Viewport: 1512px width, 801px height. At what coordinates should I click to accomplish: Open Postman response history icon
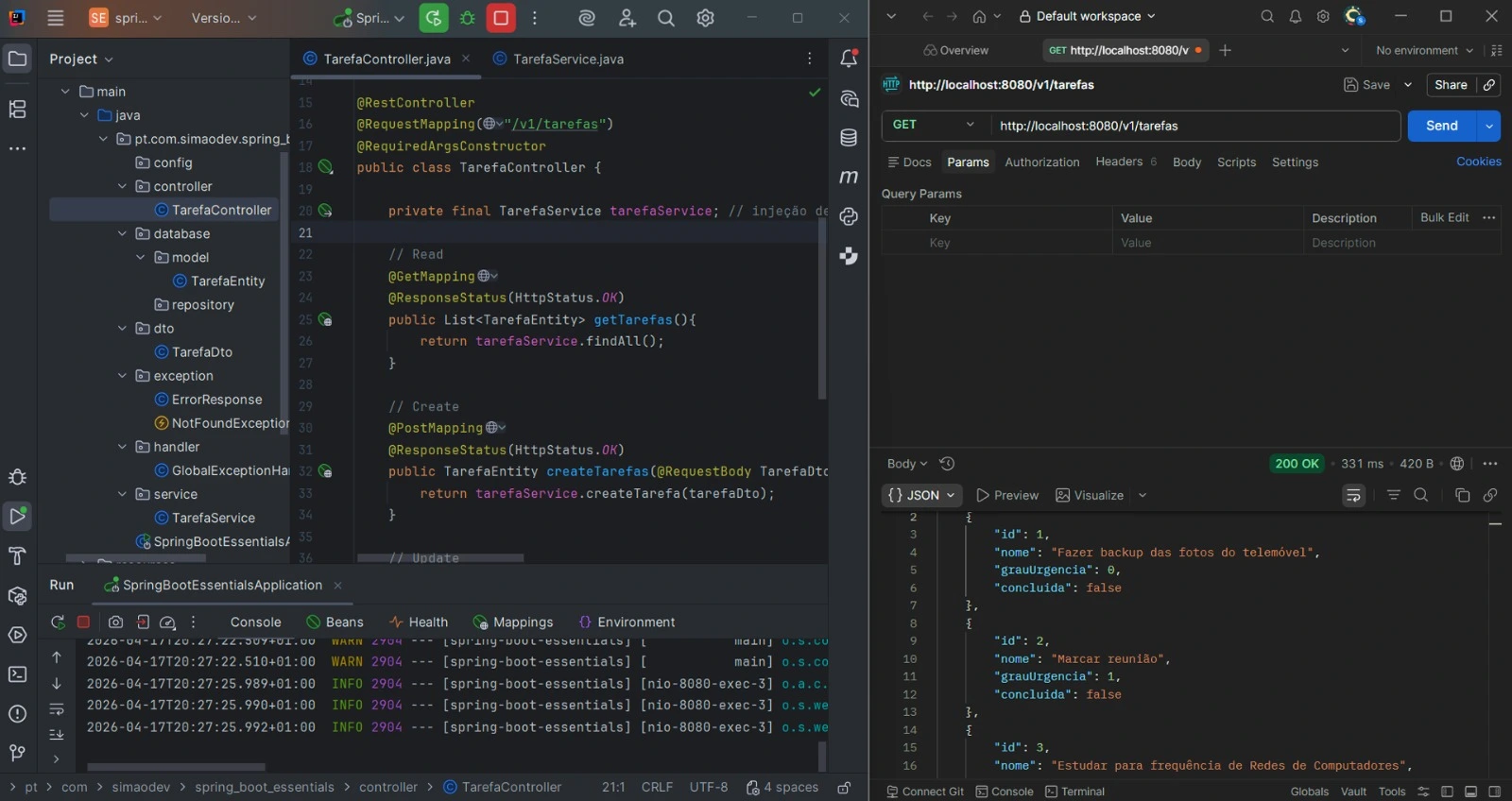point(947,464)
